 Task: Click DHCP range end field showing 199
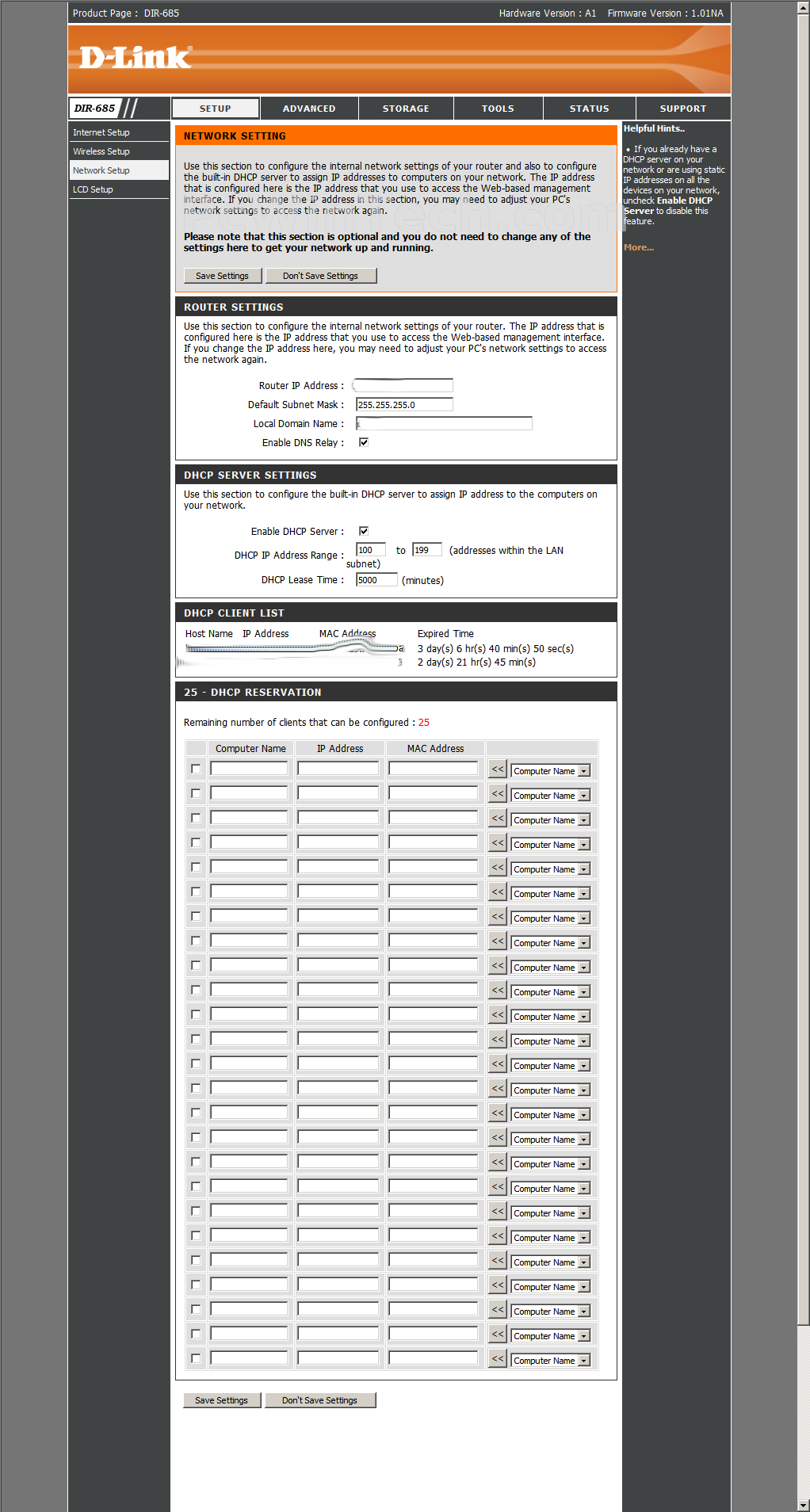coord(427,550)
